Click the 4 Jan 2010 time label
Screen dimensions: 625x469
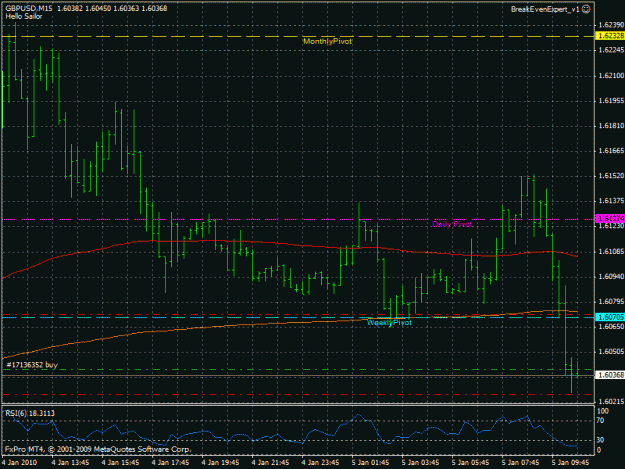19,463
